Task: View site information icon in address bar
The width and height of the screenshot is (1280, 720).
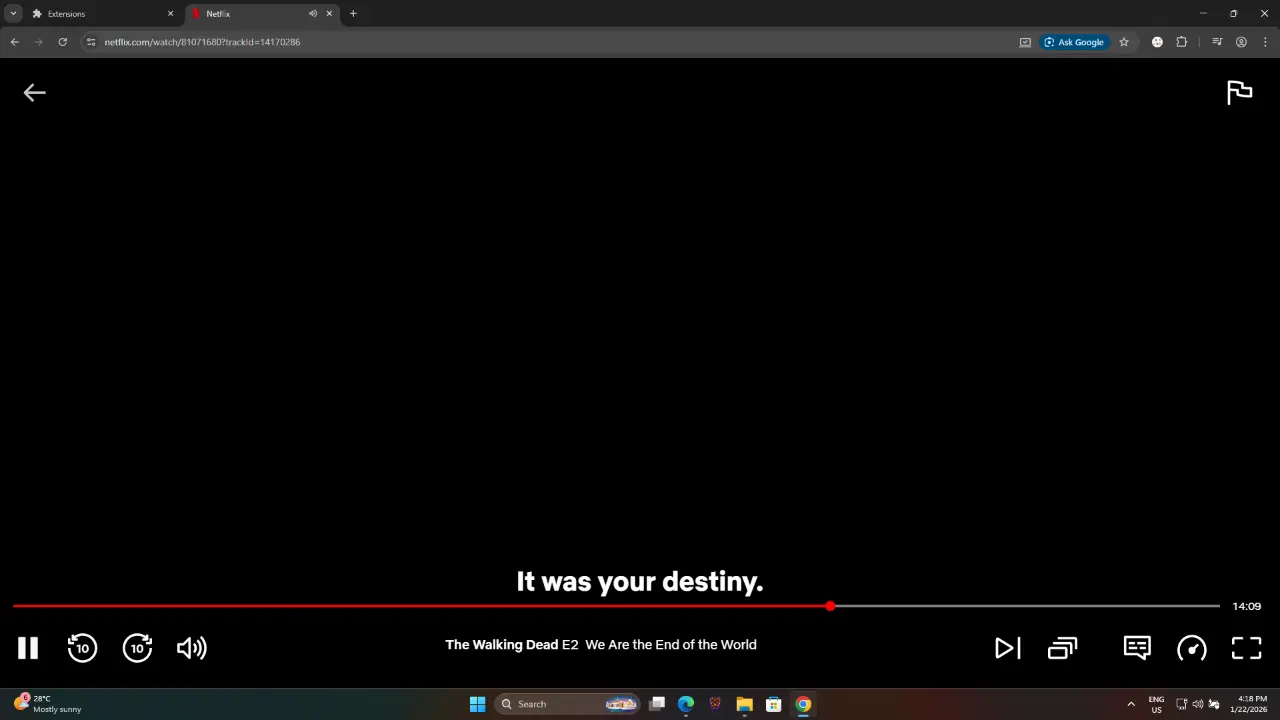Action: pos(91,42)
